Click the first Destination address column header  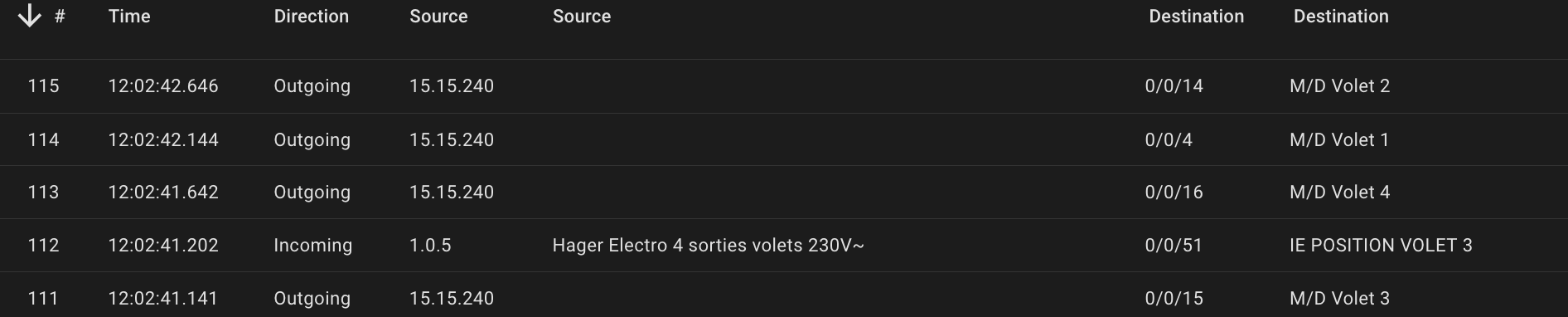(x=1196, y=17)
